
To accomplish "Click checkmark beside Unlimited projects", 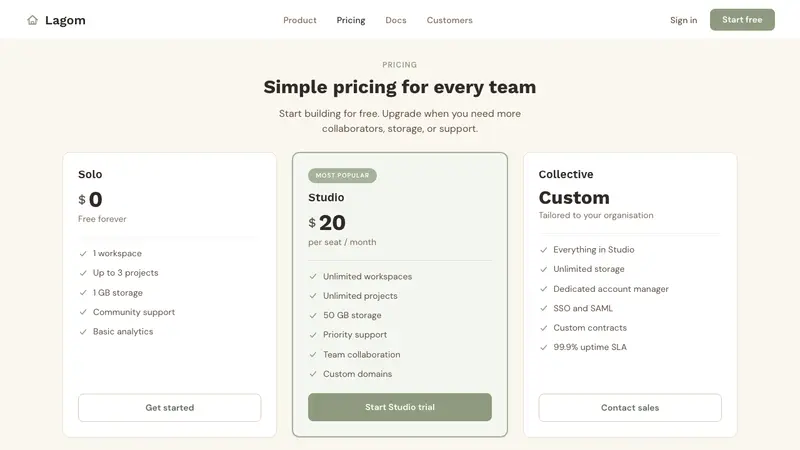I will pos(313,296).
